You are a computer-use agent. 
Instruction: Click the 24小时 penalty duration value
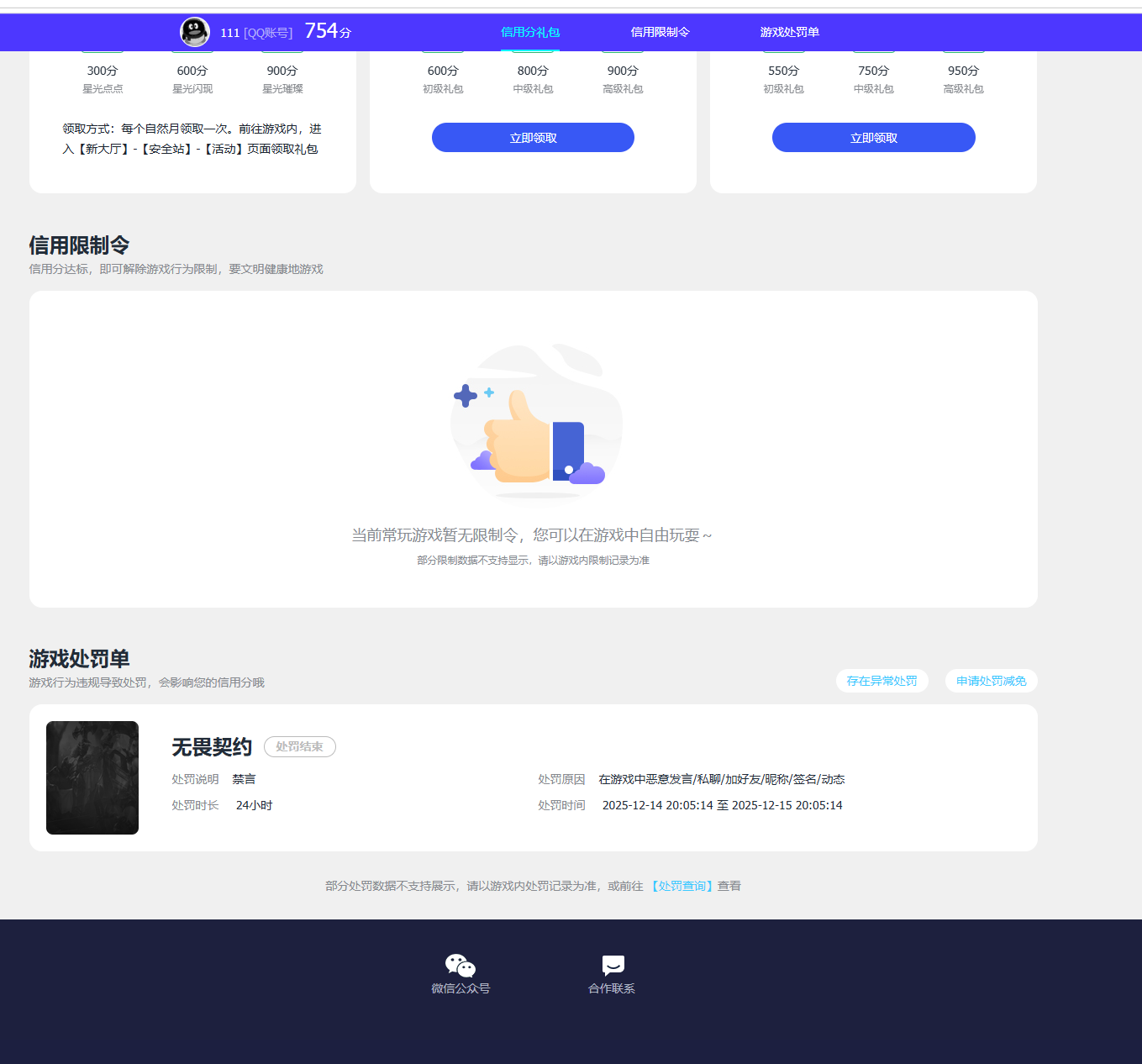coord(254,805)
